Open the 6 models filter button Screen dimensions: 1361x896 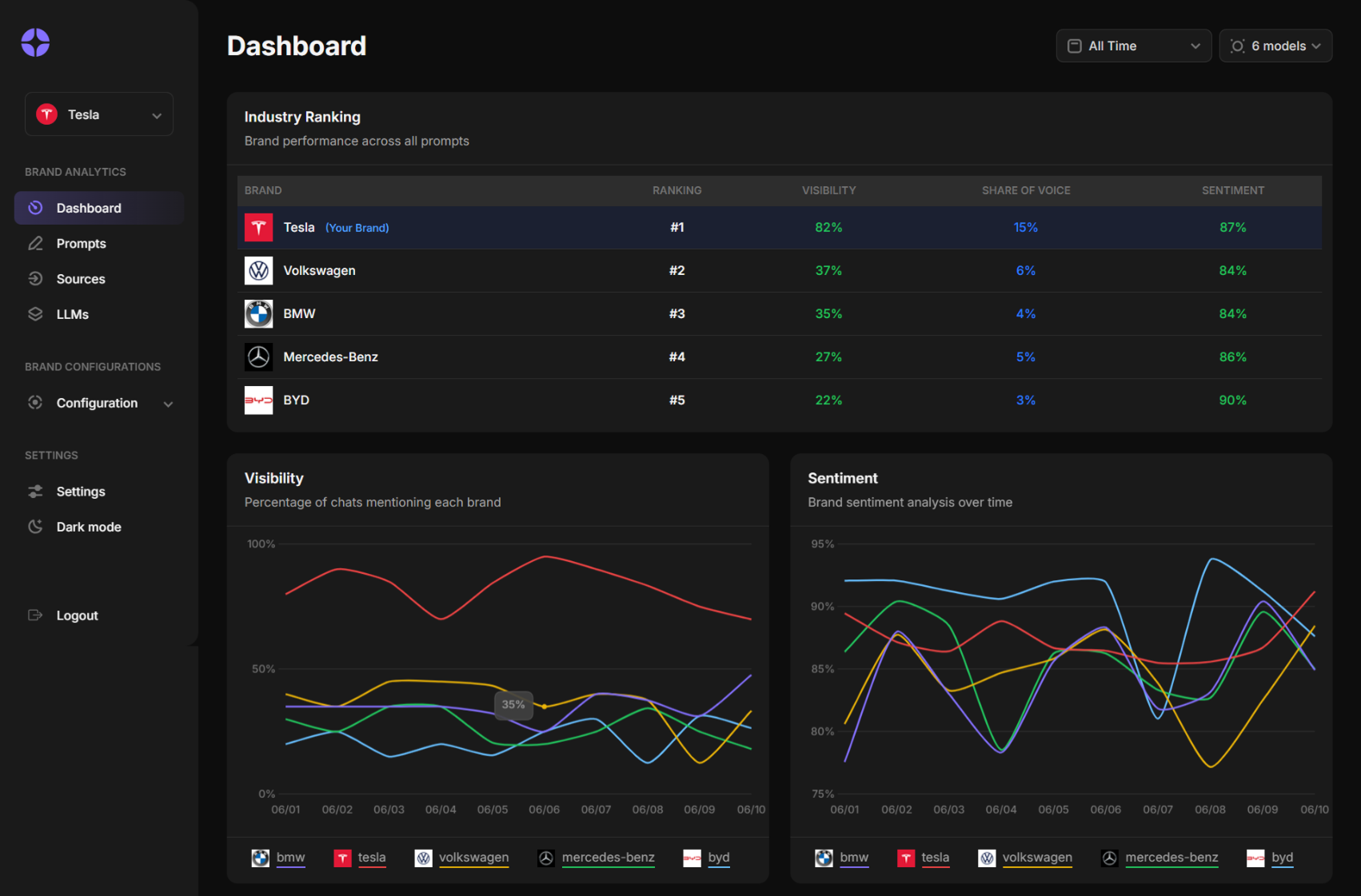(1275, 46)
